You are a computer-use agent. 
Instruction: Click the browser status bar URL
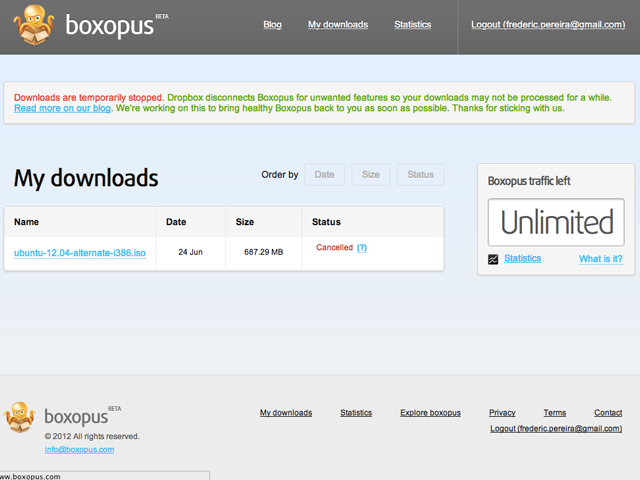pyautogui.click(x=30, y=476)
